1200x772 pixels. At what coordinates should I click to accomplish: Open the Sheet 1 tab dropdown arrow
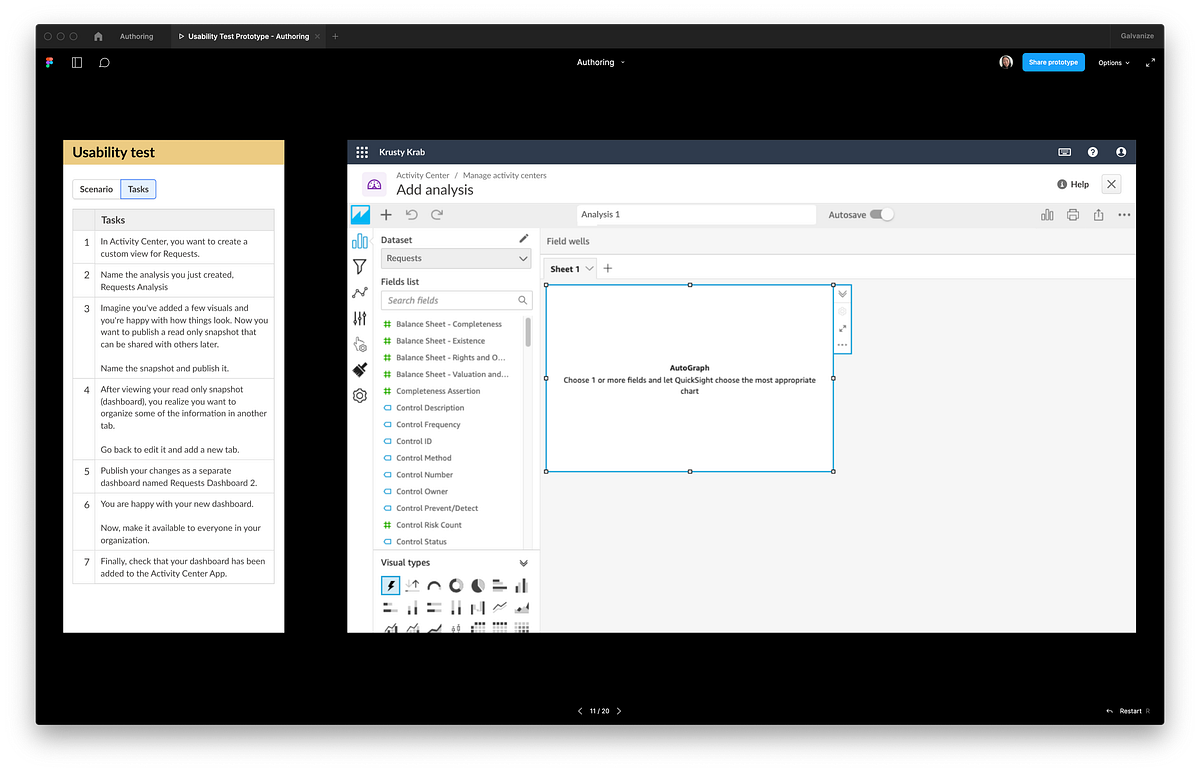coord(590,268)
